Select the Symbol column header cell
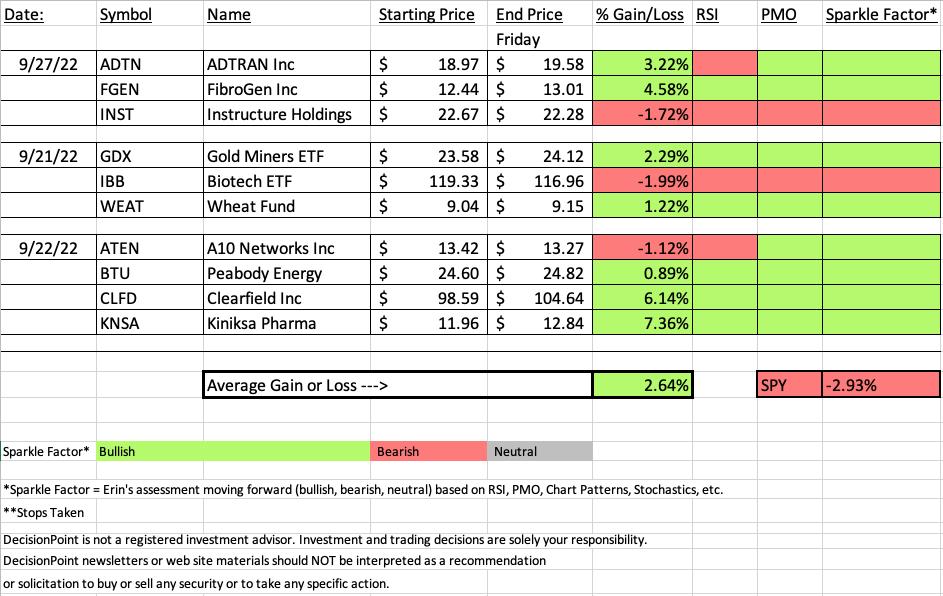Viewport: 943px width, 596px height. pyautogui.click(x=150, y=14)
